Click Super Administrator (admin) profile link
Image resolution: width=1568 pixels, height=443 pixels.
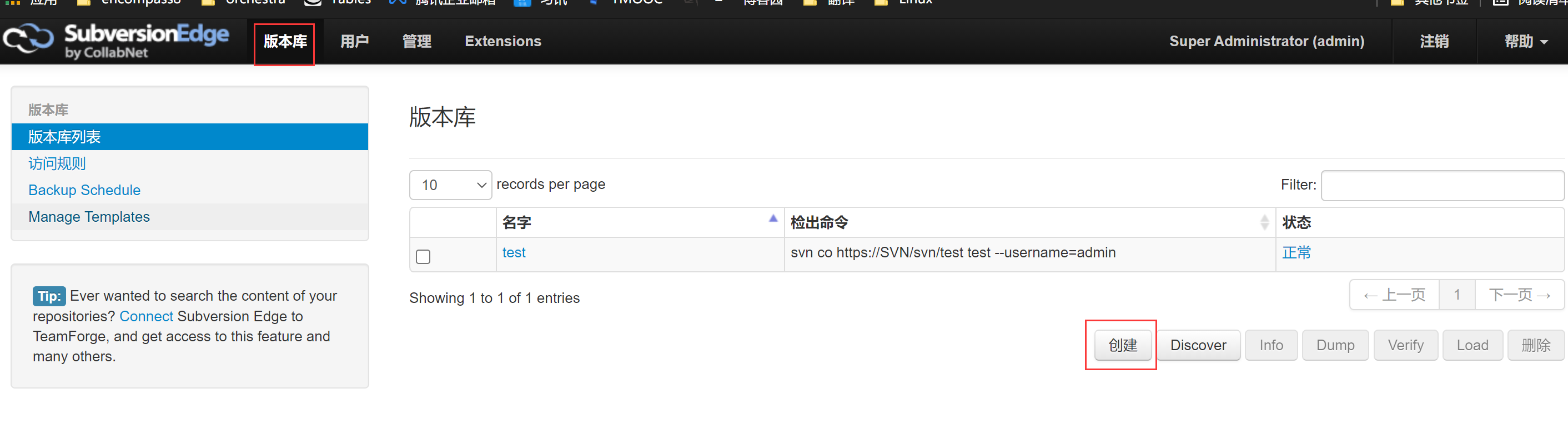[x=1267, y=42]
